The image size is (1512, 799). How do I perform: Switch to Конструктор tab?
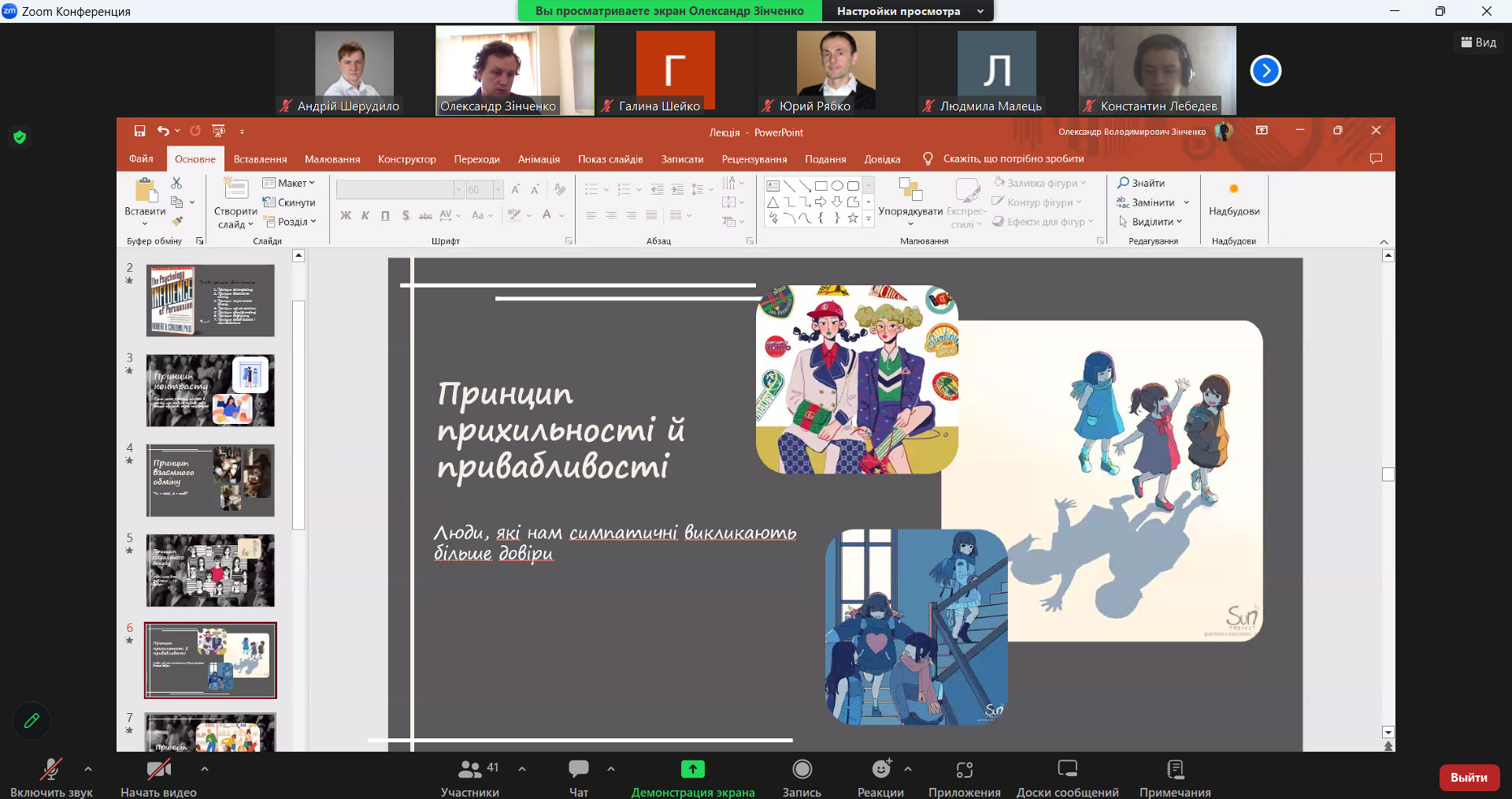pos(407,158)
